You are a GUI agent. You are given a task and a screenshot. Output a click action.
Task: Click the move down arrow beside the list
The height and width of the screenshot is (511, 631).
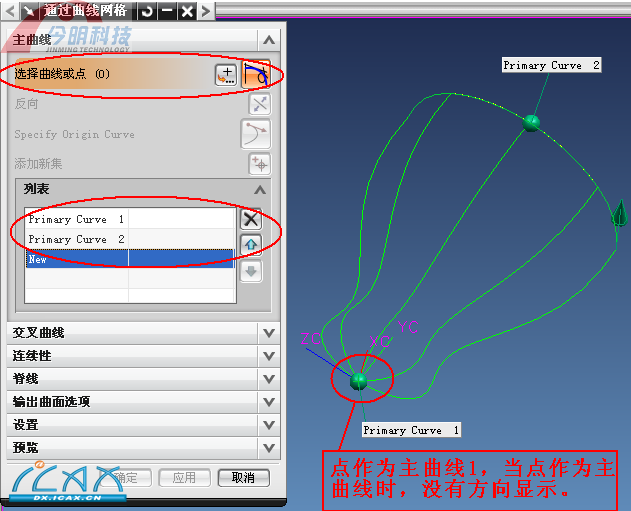point(251,271)
